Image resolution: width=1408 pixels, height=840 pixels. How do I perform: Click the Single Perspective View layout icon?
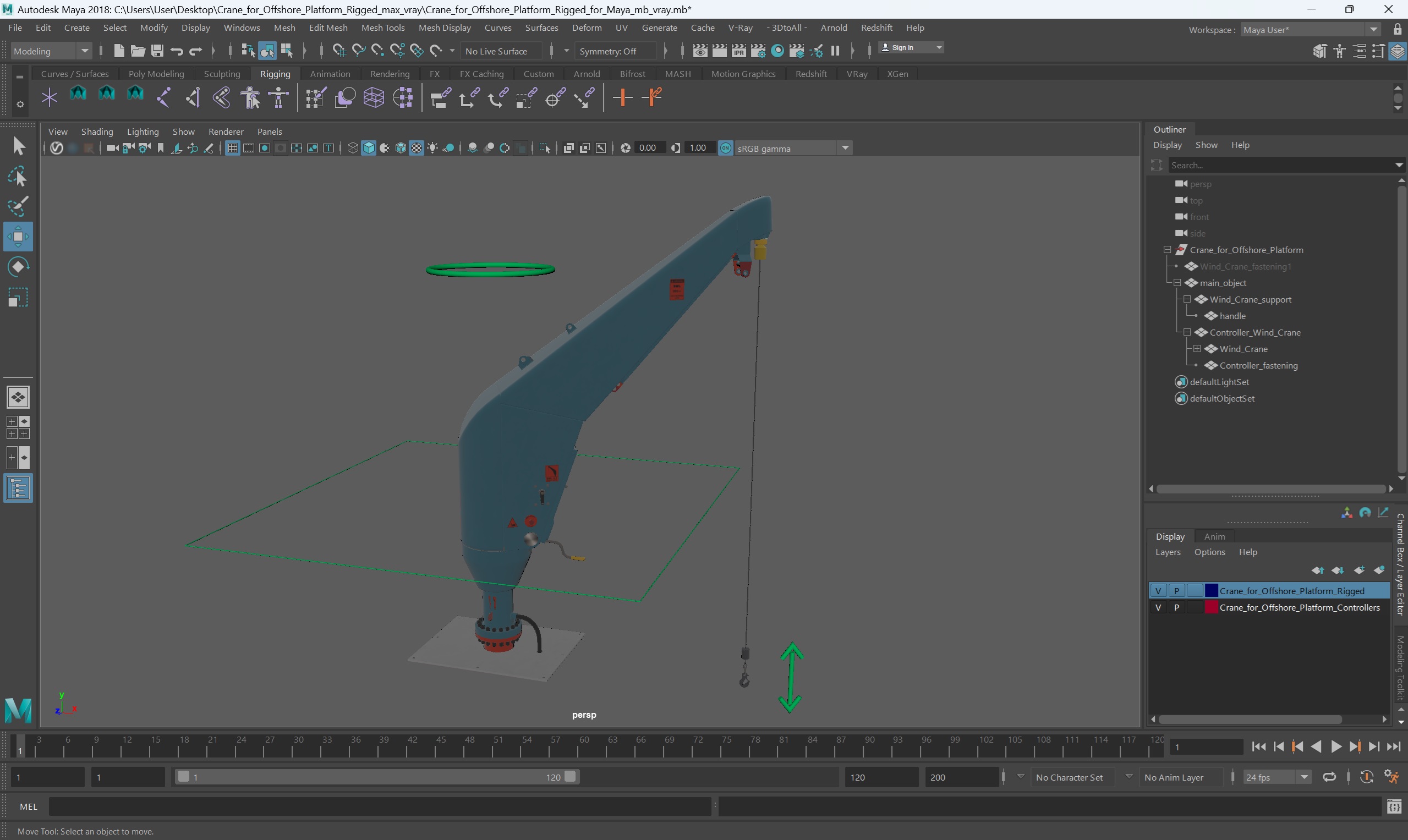(18, 397)
